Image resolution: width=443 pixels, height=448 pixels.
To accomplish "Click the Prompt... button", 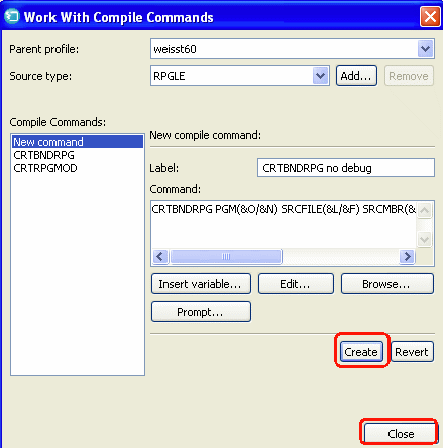I will tap(201, 312).
